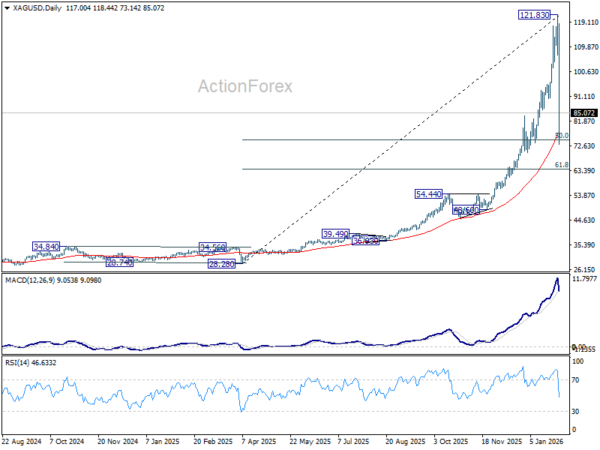The image size is (600, 450).
Task: Click the 22 Aug 2024 date marker
Action: coord(21,442)
